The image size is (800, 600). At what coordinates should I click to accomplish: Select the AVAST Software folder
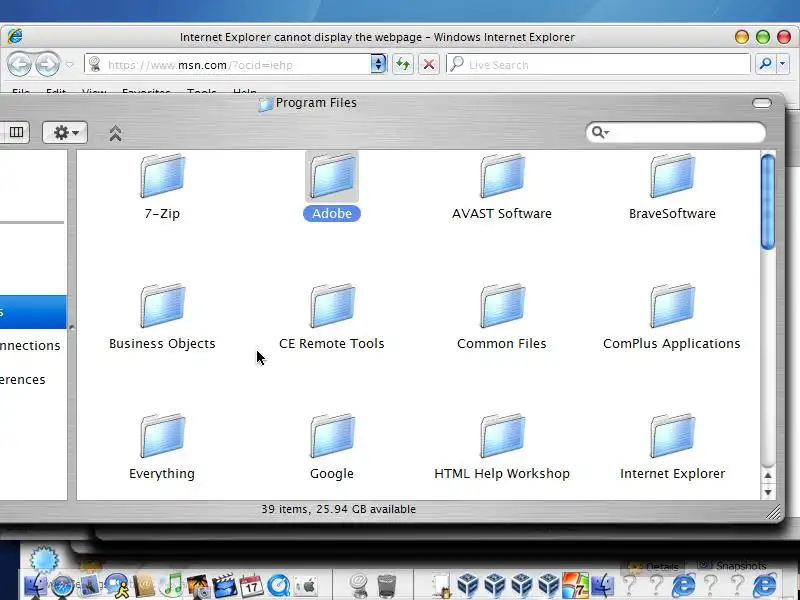(502, 186)
